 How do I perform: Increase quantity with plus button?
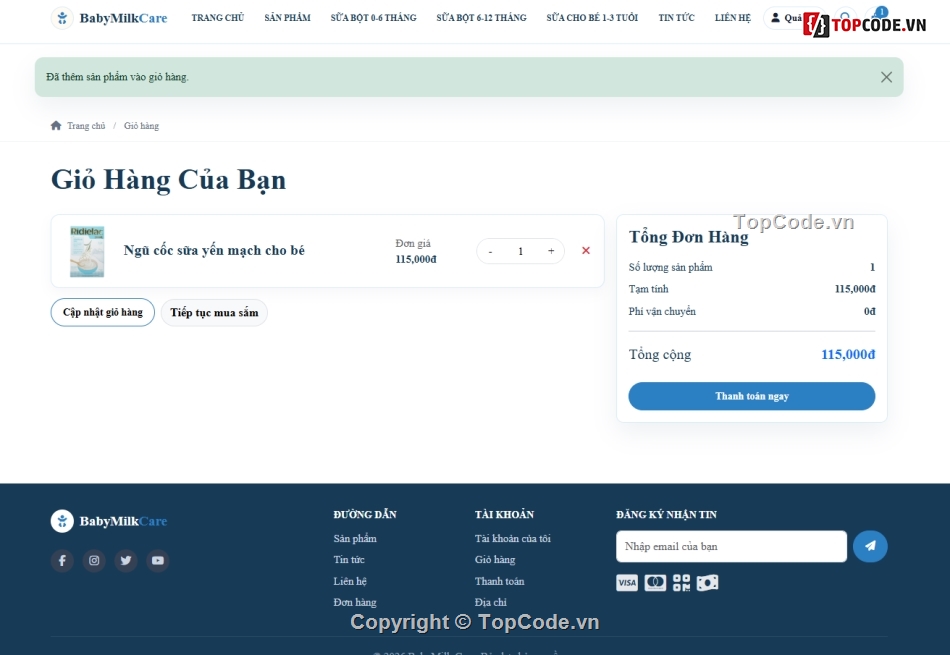[x=551, y=251]
